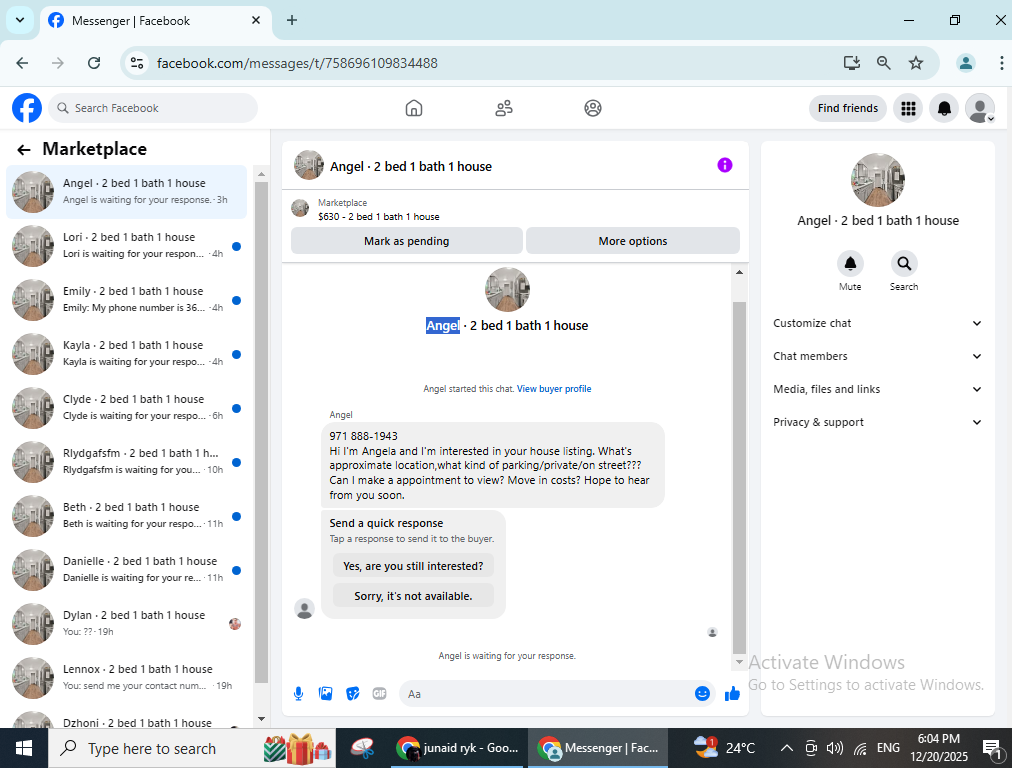Open conversation information purple icon
Image resolution: width=1012 pixels, height=768 pixels.
point(725,165)
